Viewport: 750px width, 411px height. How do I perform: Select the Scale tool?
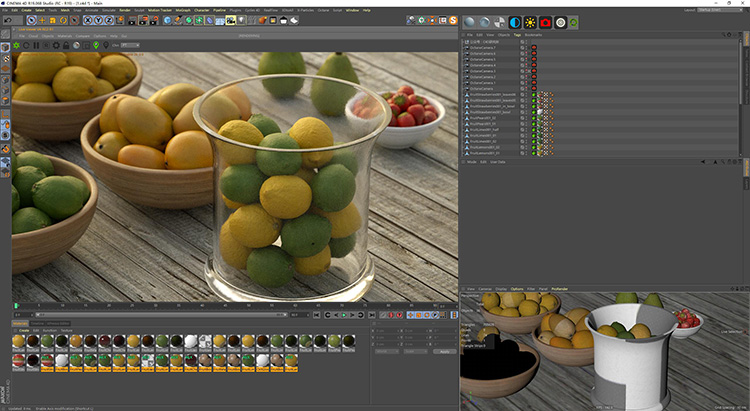point(53,20)
